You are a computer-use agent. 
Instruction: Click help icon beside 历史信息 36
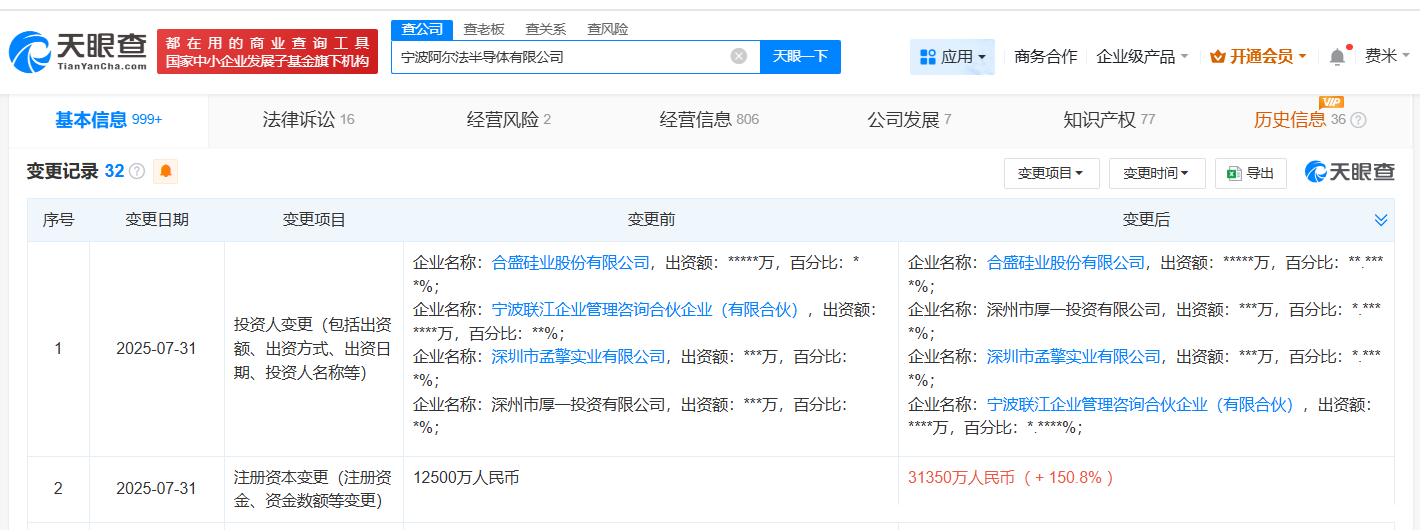point(1358,120)
